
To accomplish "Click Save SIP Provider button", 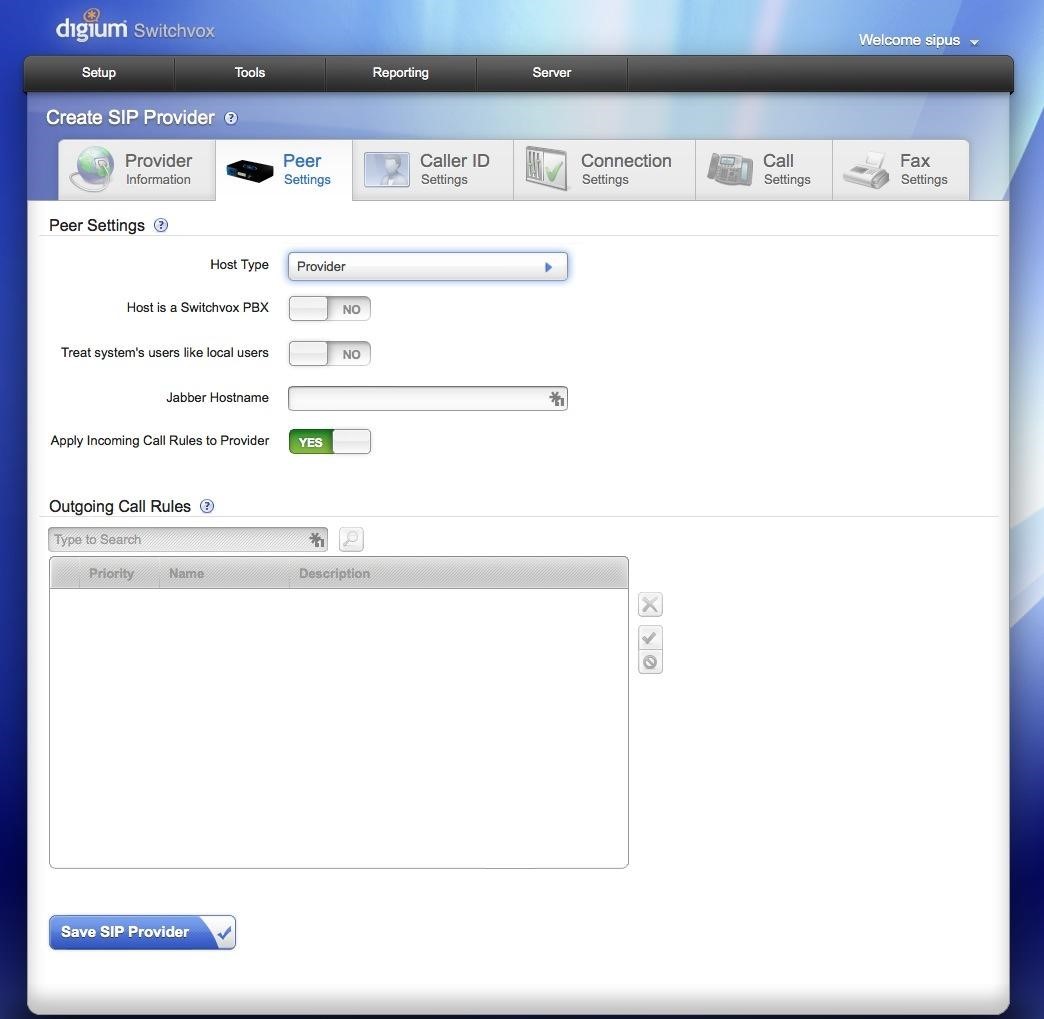I will (142, 932).
